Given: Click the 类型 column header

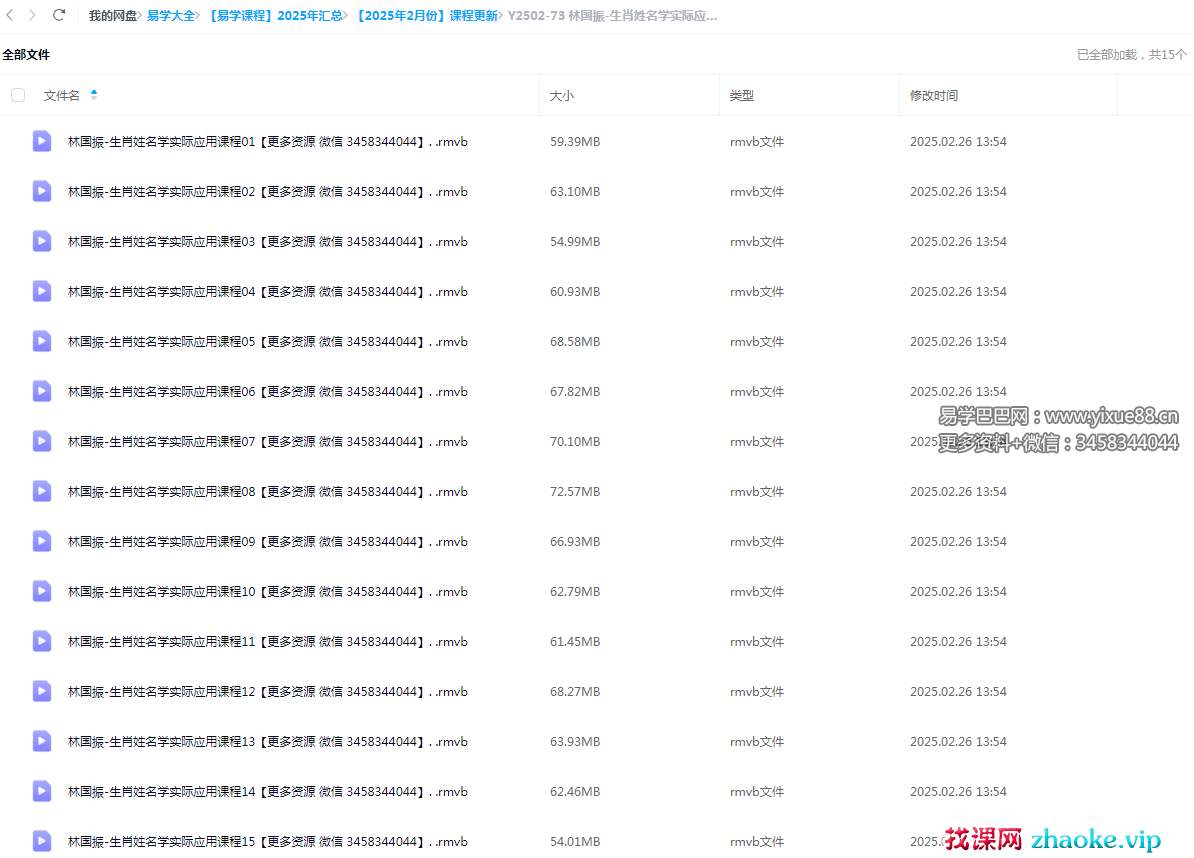Looking at the screenshot, I should [741, 96].
